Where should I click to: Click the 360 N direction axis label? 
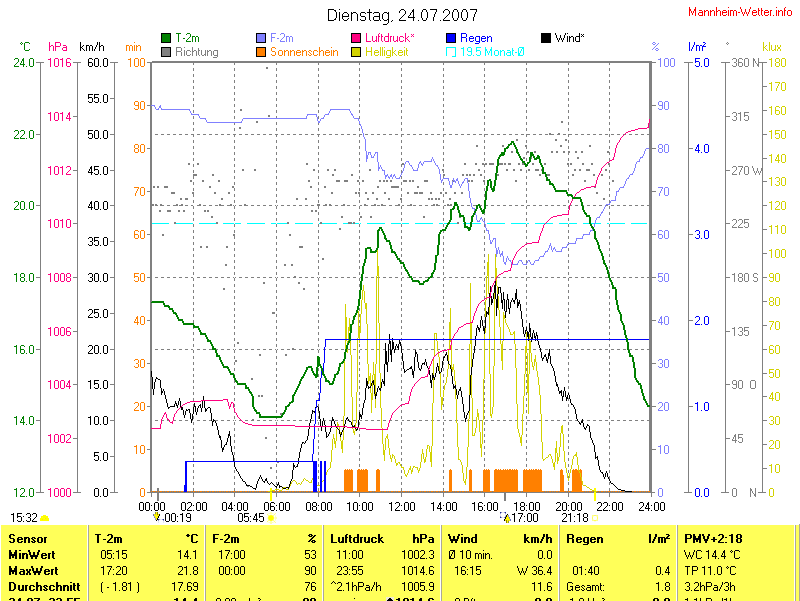(745, 63)
